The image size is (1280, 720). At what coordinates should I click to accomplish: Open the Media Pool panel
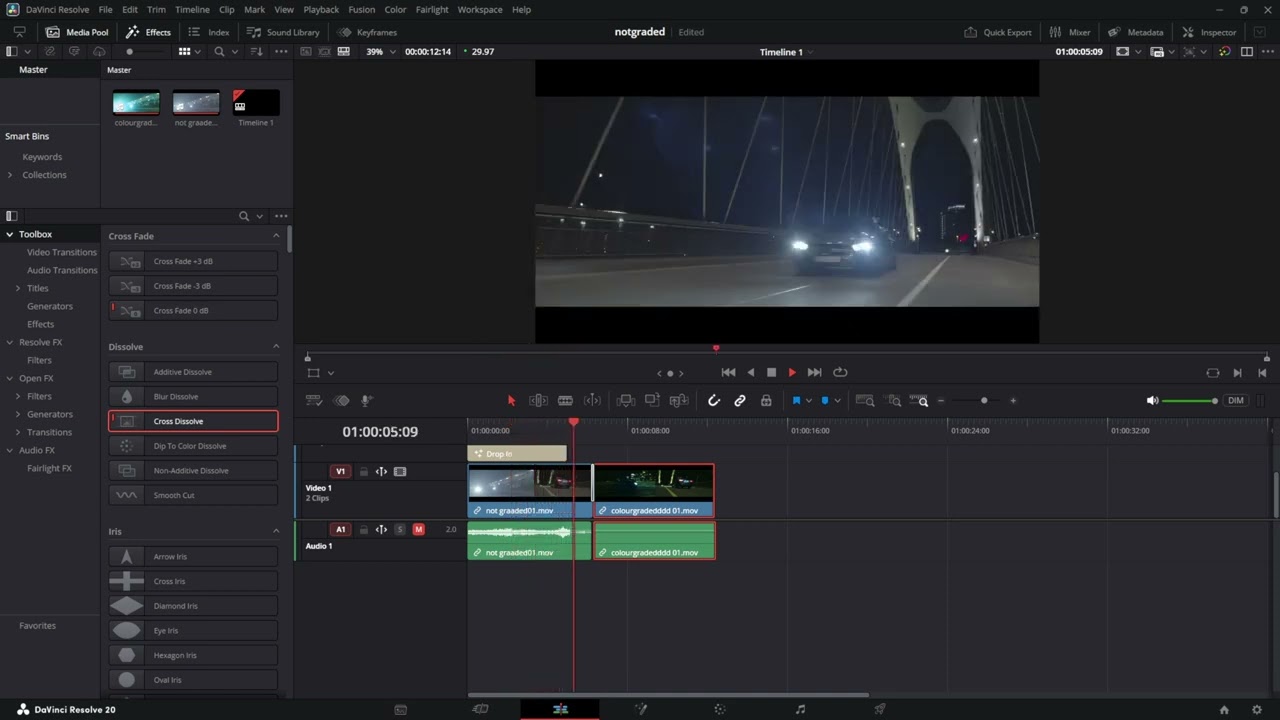77,32
